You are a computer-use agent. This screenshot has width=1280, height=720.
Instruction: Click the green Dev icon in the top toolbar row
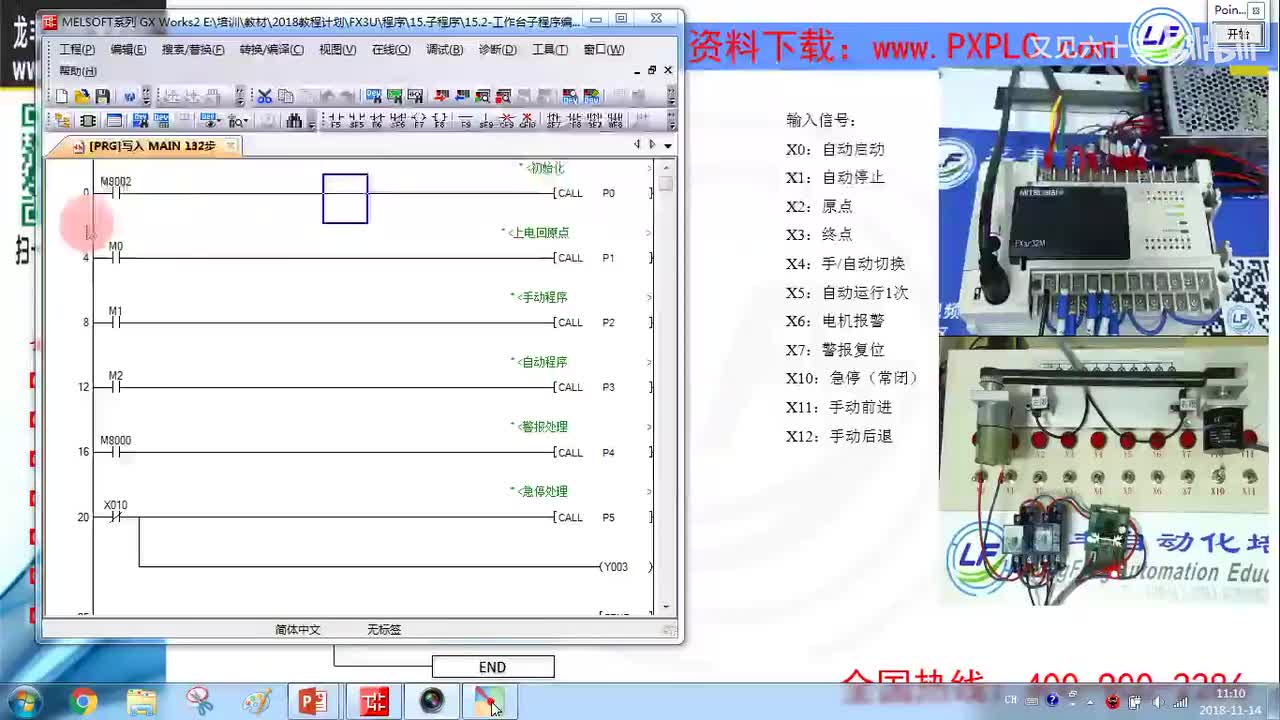pyautogui.click(x=394, y=96)
